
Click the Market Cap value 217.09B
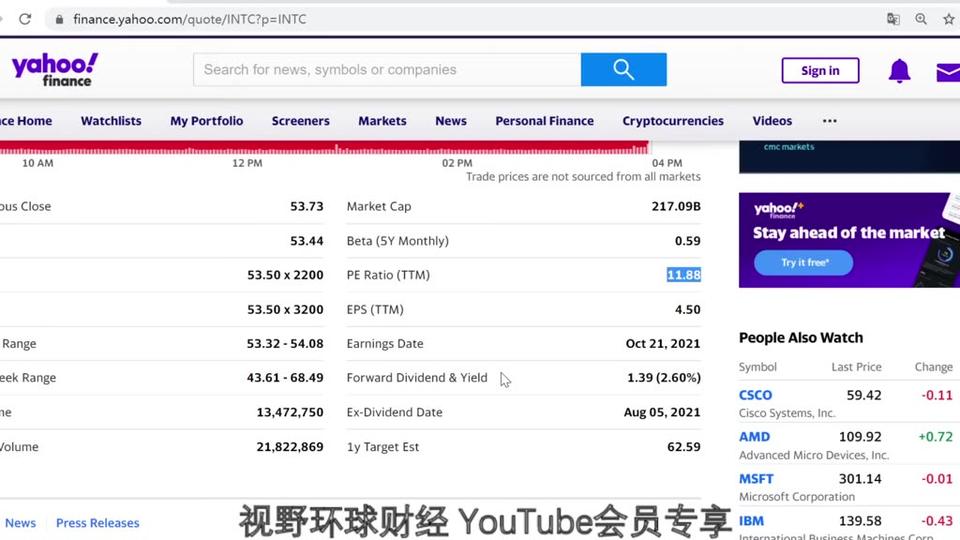676,206
